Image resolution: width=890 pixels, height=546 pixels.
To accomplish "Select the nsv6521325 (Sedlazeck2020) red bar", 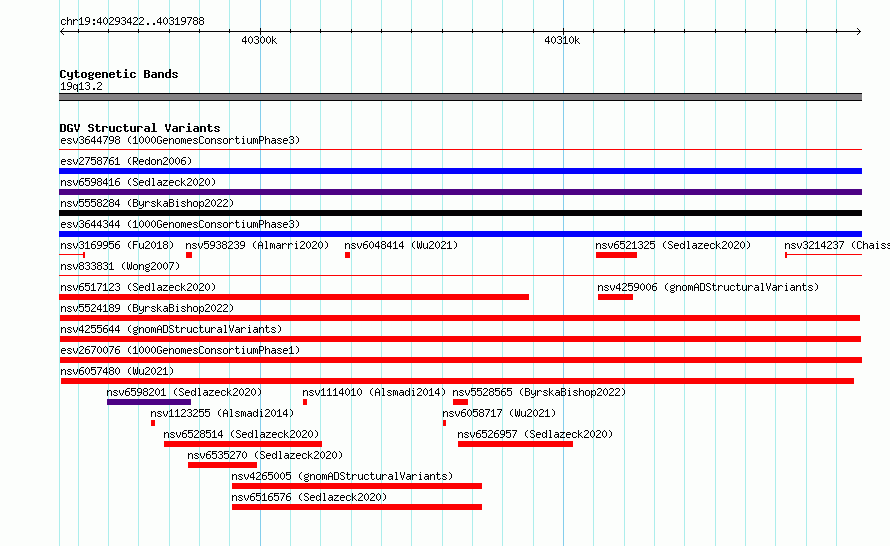I will [x=616, y=255].
